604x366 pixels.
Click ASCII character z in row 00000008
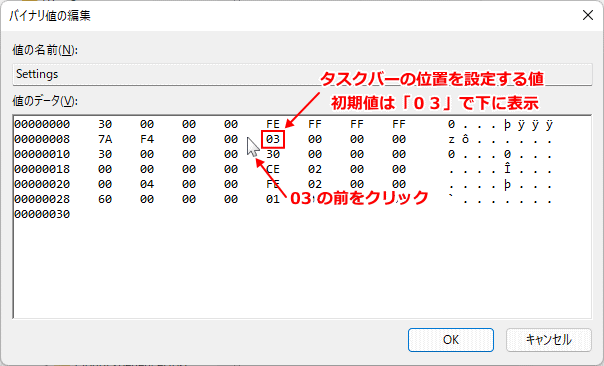(x=451, y=139)
